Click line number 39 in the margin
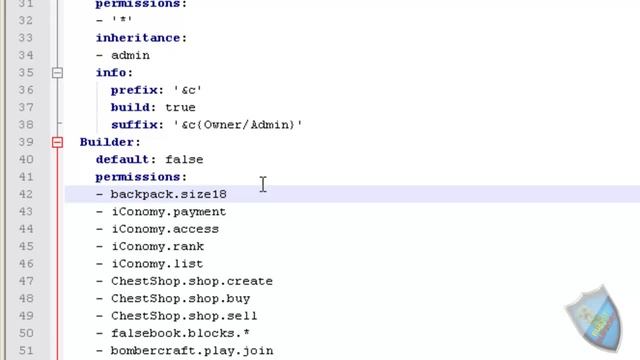This screenshot has height=360, width=640. 26,142
